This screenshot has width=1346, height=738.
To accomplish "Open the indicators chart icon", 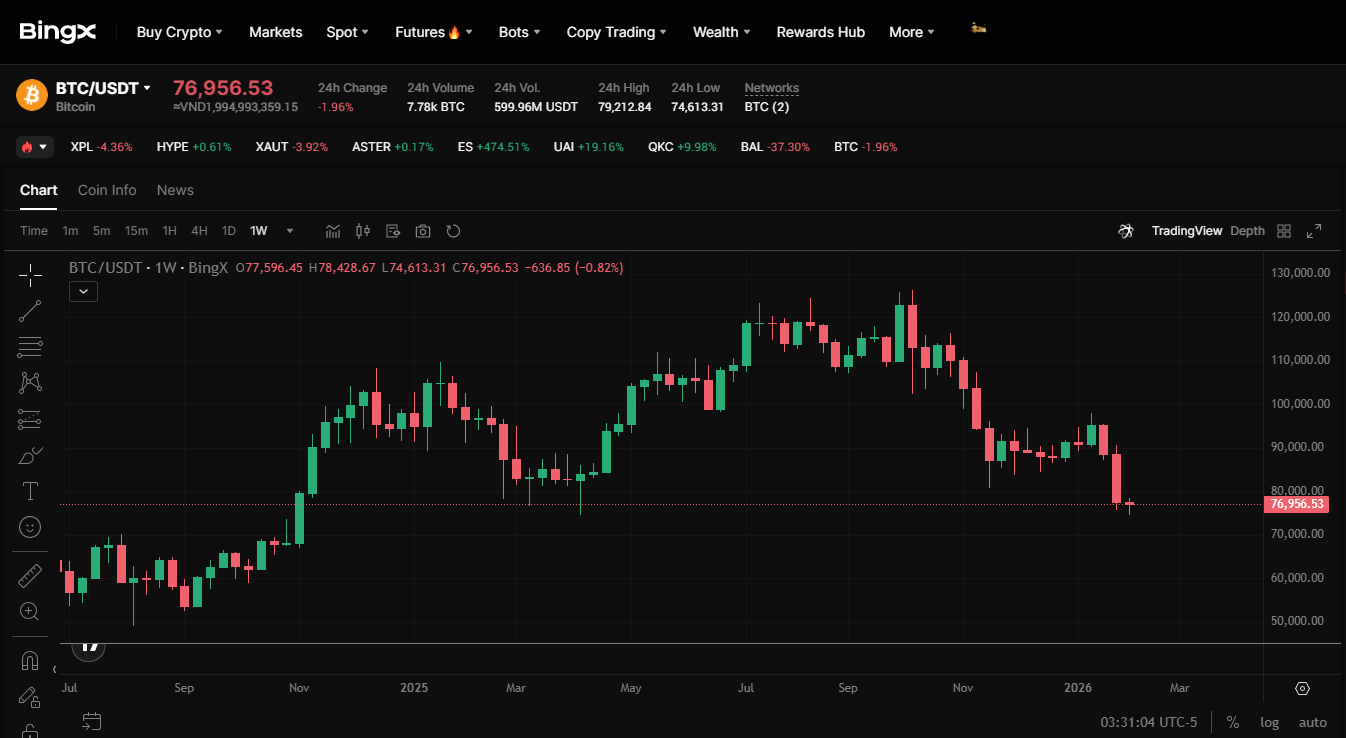I will 333,231.
